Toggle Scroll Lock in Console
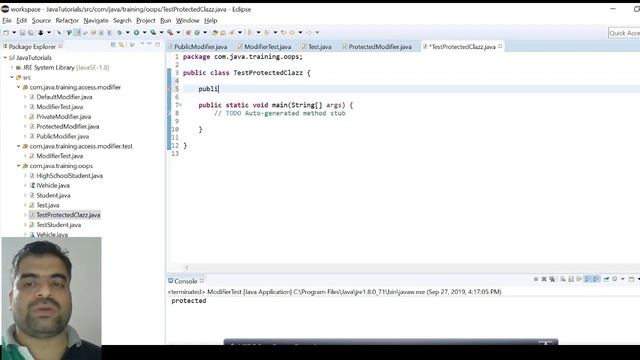This screenshot has height=360, width=640. pyautogui.click(x=571, y=279)
